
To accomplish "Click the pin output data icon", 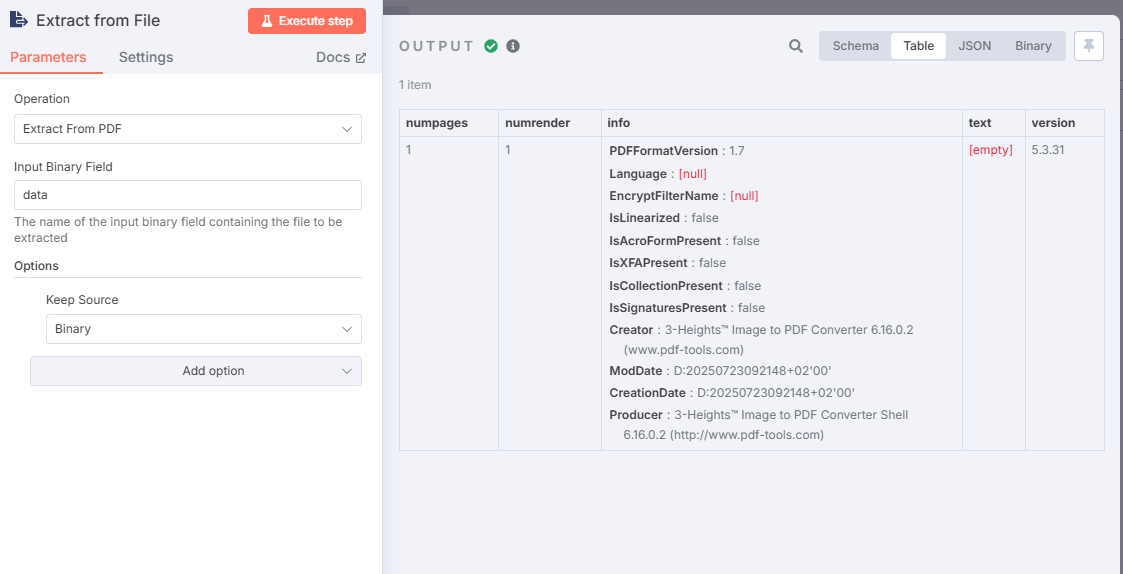I will 1089,46.
